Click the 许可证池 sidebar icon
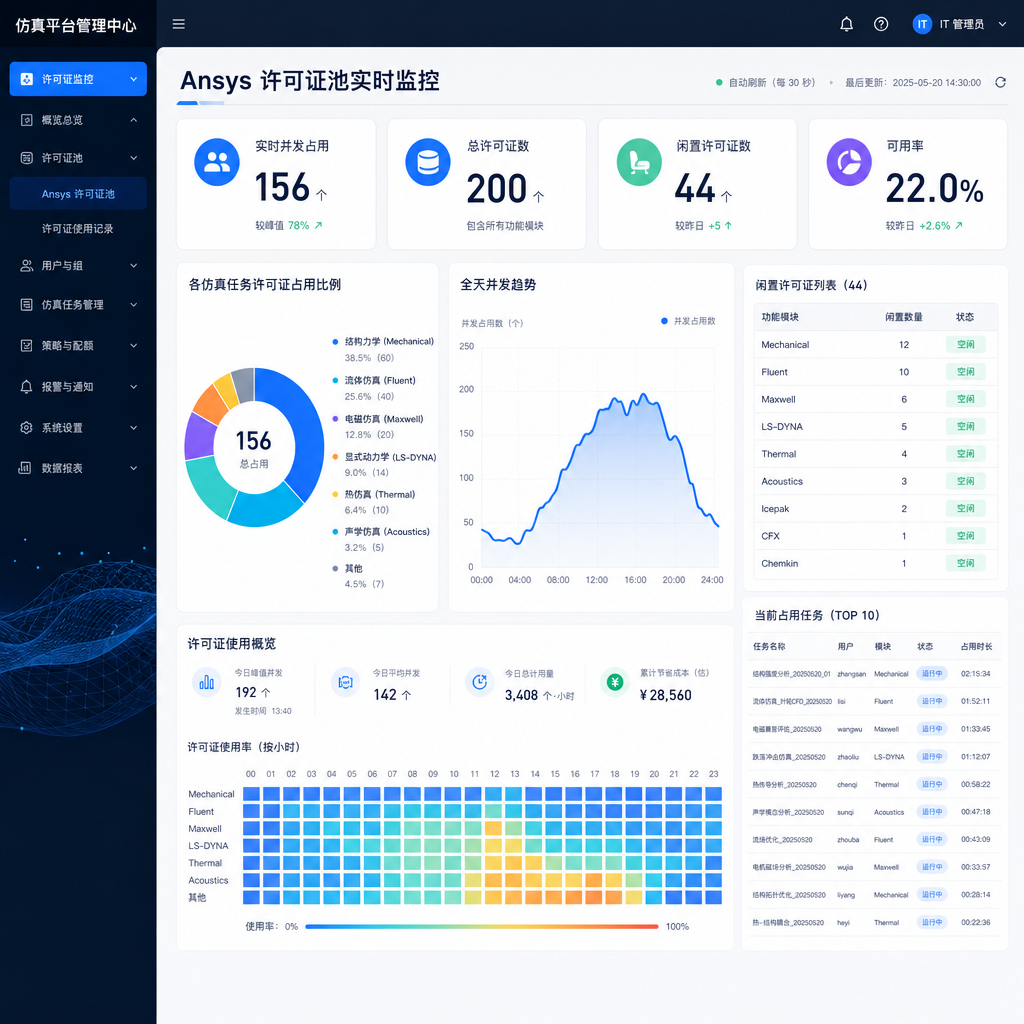The height and width of the screenshot is (1024, 1024). coord(27,158)
